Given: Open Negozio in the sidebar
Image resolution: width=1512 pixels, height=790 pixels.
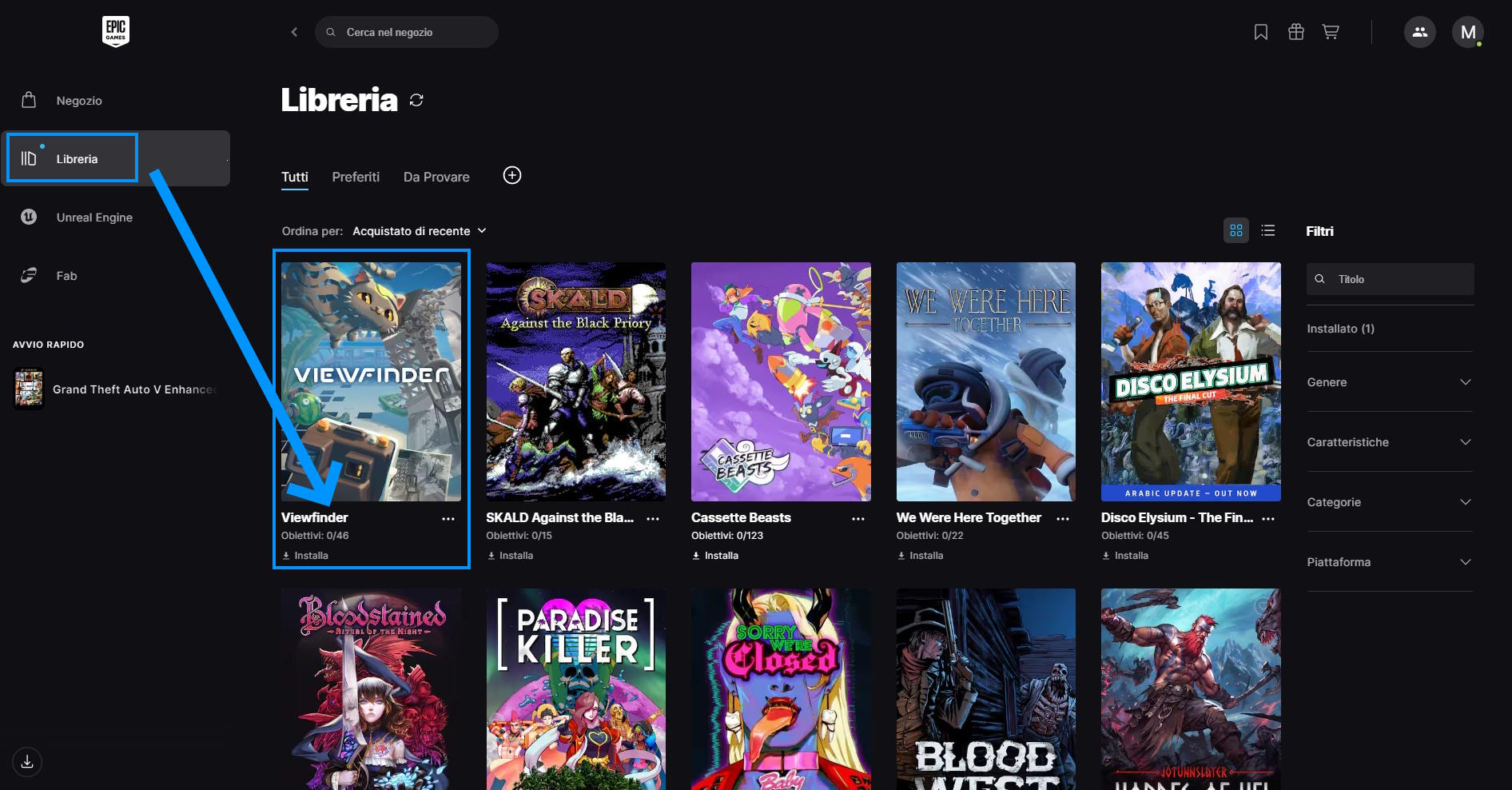Looking at the screenshot, I should coord(78,101).
